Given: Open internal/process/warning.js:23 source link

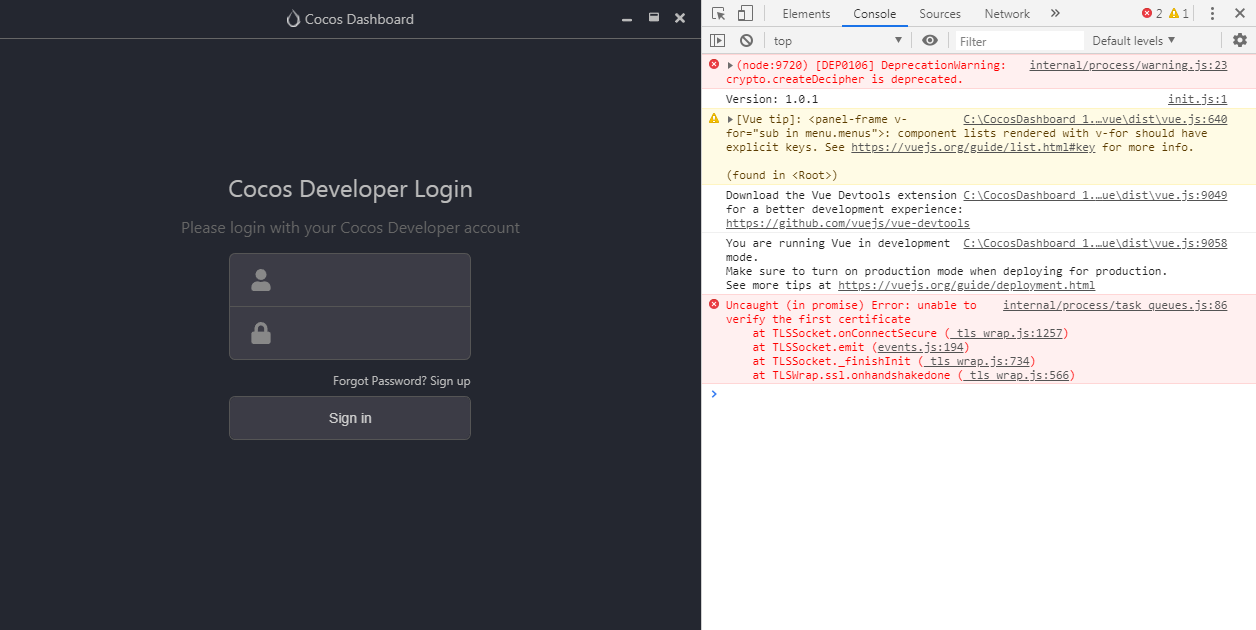Looking at the screenshot, I should click(x=1128, y=65).
